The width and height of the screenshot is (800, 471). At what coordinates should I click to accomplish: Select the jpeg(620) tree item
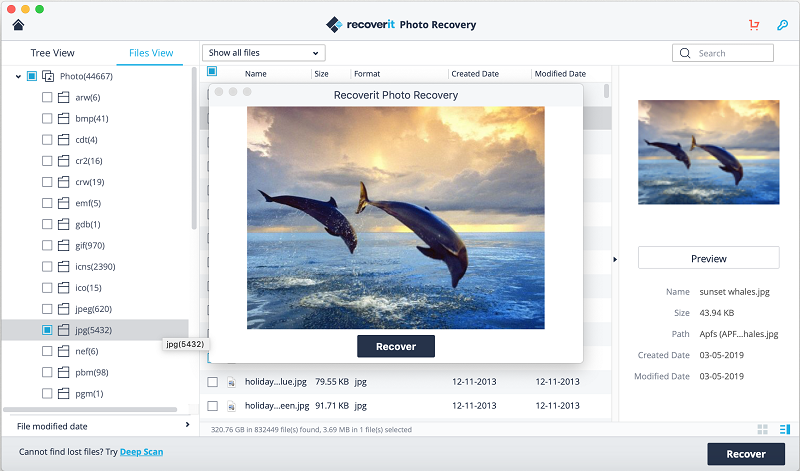coord(93,309)
